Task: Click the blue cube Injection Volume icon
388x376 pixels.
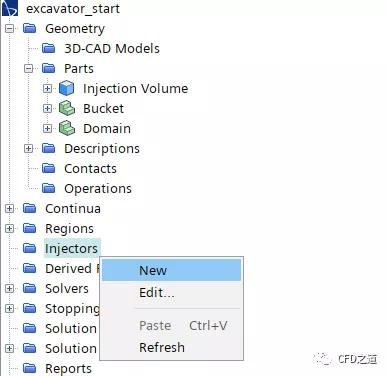Action: click(x=66, y=89)
